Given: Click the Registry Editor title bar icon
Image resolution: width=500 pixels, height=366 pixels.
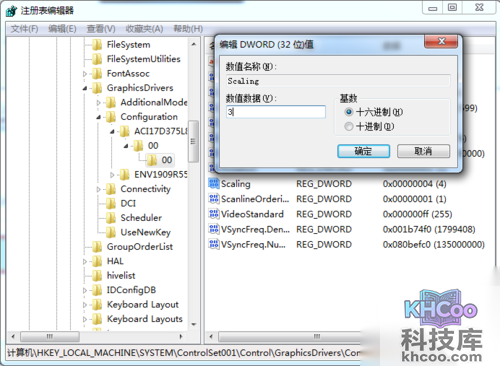Looking at the screenshot, I should point(11,11).
